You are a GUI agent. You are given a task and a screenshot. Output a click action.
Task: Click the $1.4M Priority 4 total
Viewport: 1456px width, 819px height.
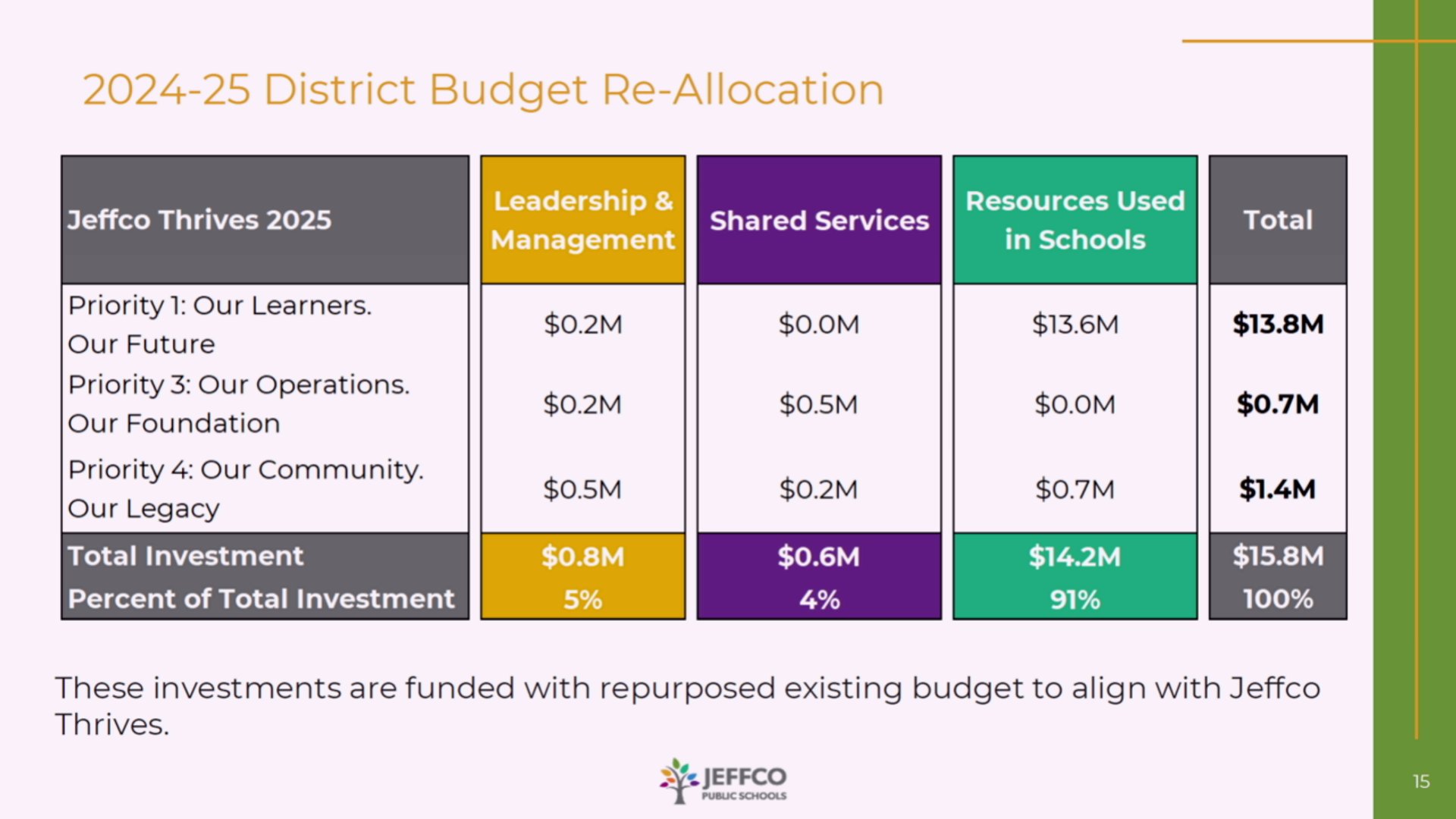[x=1278, y=489]
